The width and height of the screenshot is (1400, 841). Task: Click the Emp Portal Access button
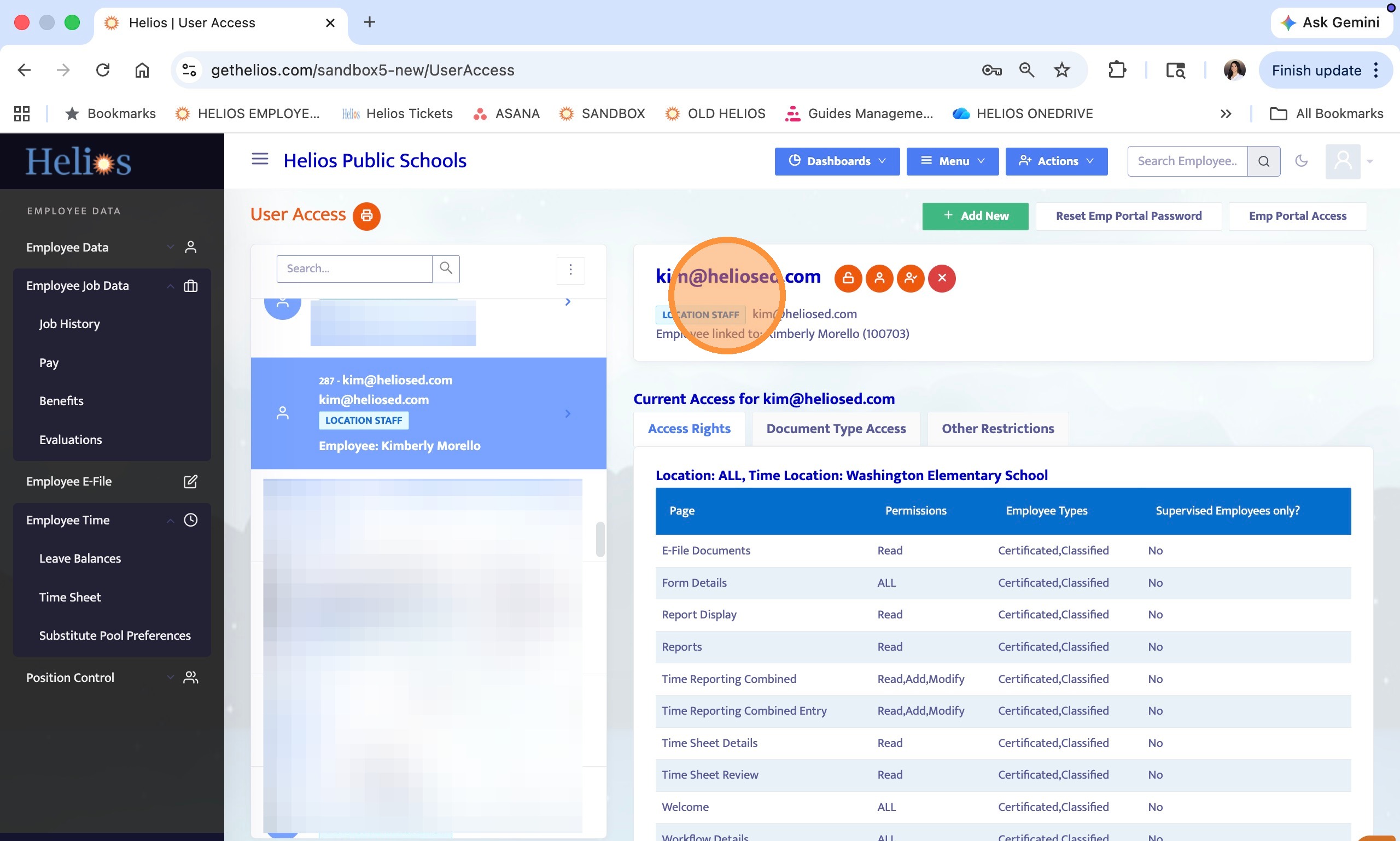[1297, 216]
